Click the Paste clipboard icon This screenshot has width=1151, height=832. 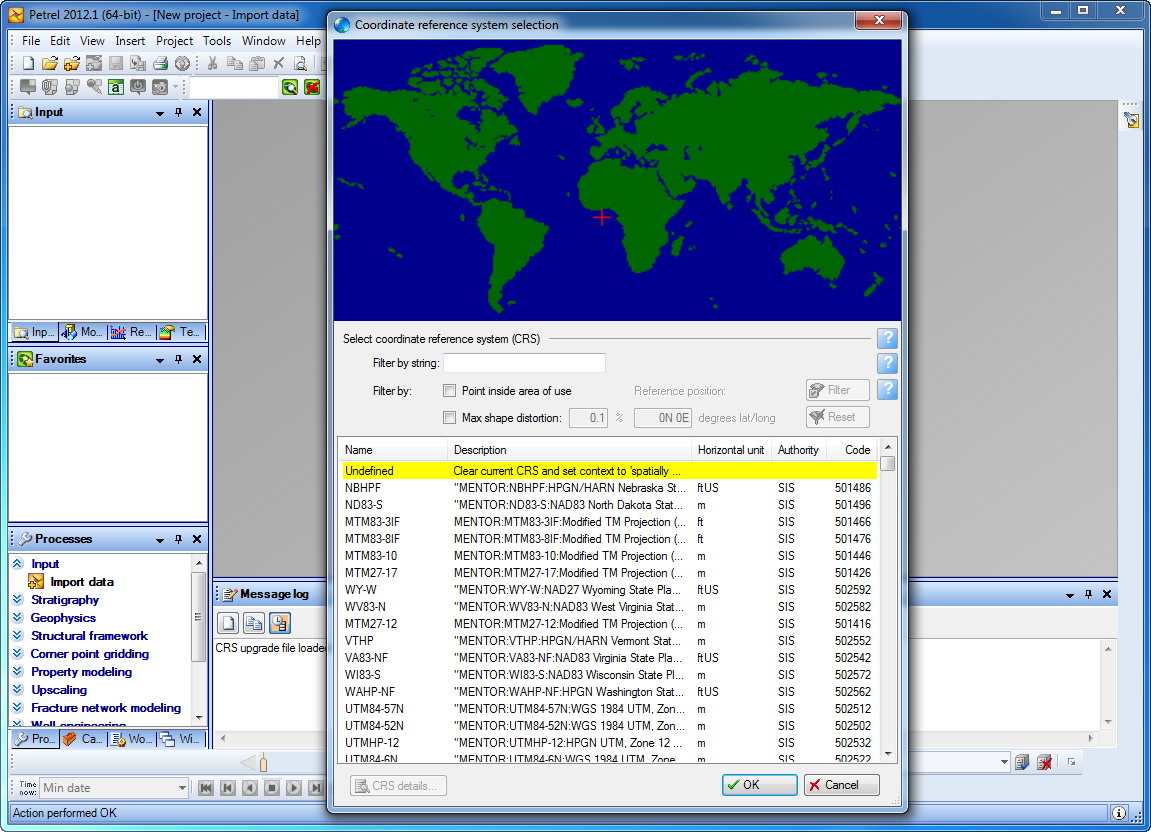(x=257, y=64)
